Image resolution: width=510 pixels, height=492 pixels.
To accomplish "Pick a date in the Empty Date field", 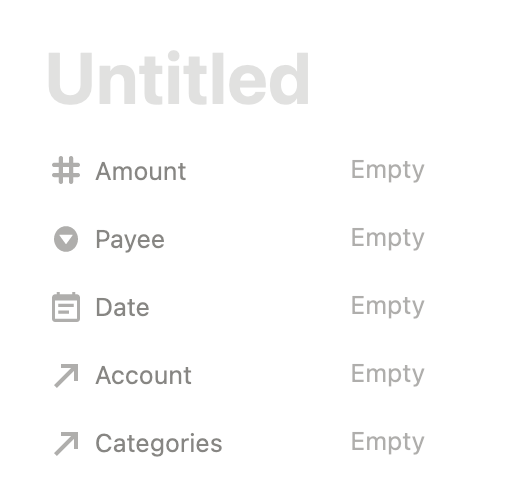I will pyautogui.click(x=388, y=306).
